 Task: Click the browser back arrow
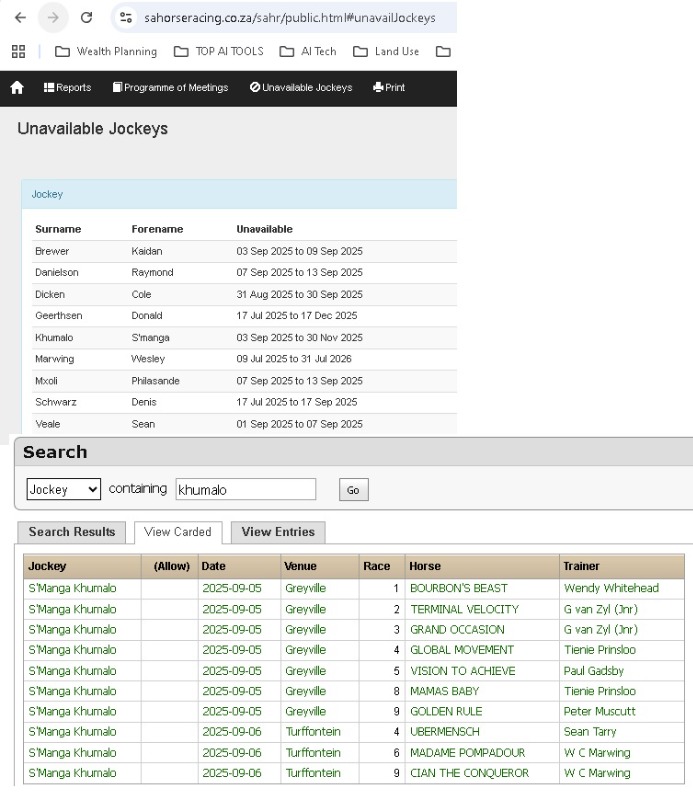[x=20, y=18]
